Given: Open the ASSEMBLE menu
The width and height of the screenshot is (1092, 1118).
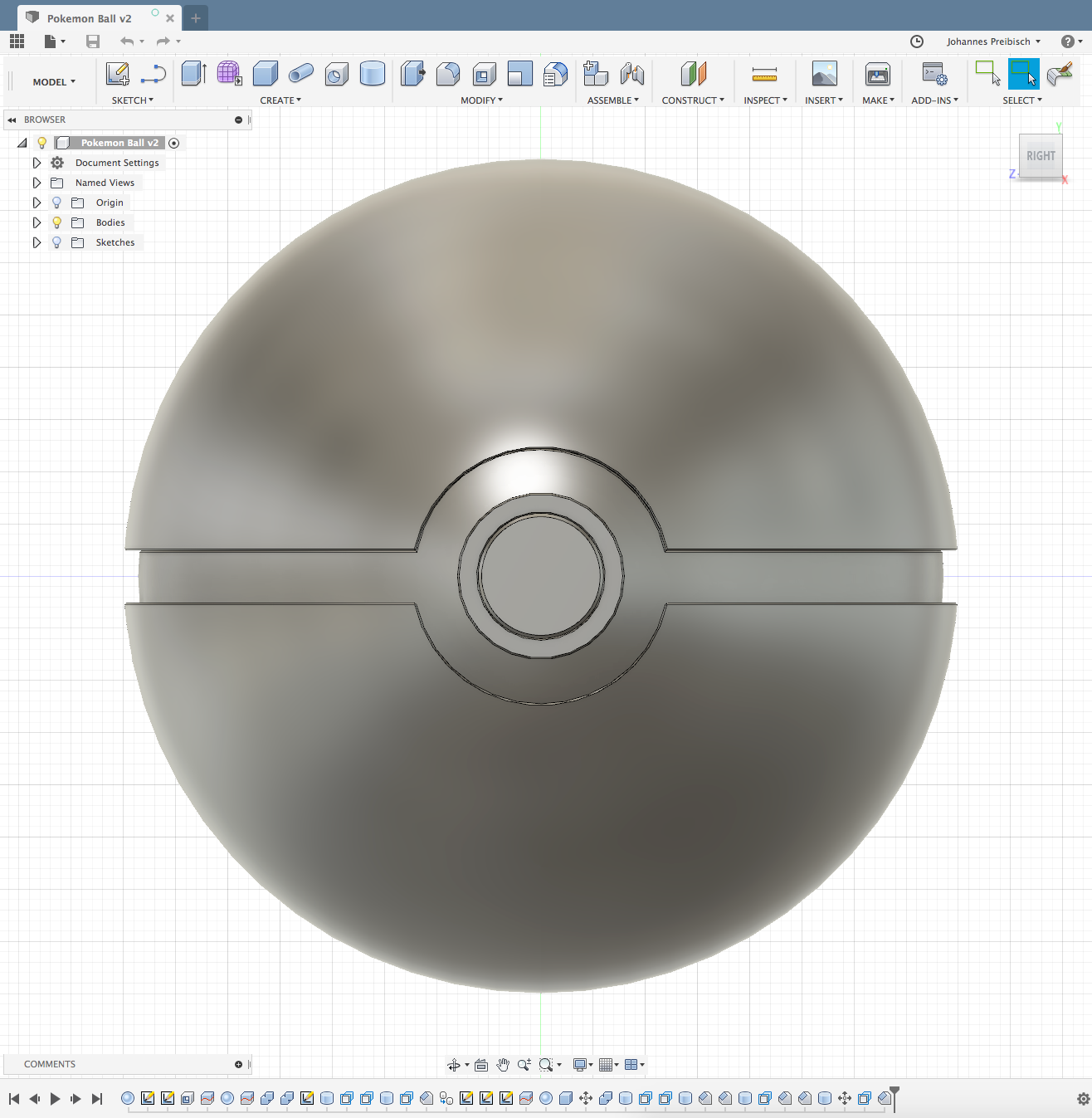Looking at the screenshot, I should click(x=613, y=100).
